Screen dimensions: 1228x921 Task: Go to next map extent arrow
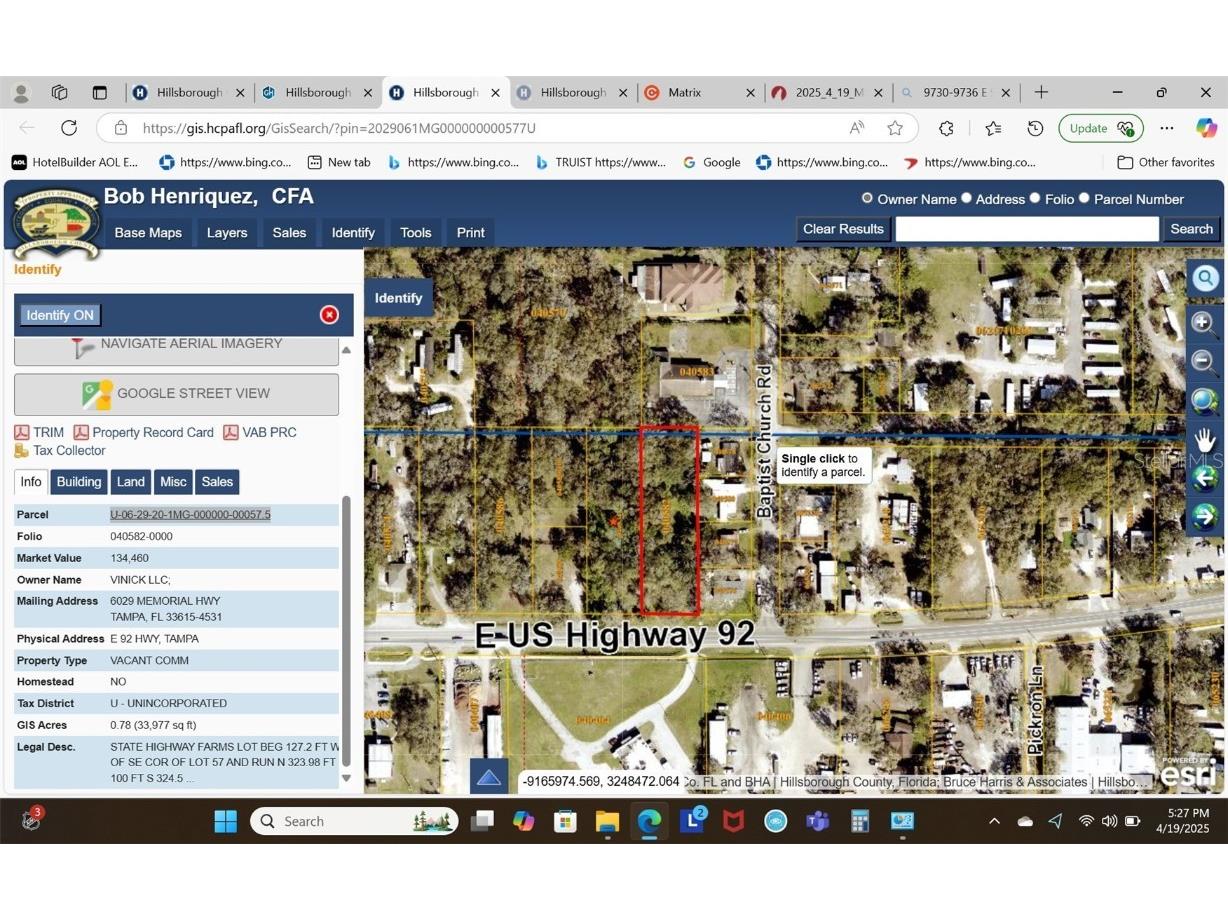(1204, 516)
